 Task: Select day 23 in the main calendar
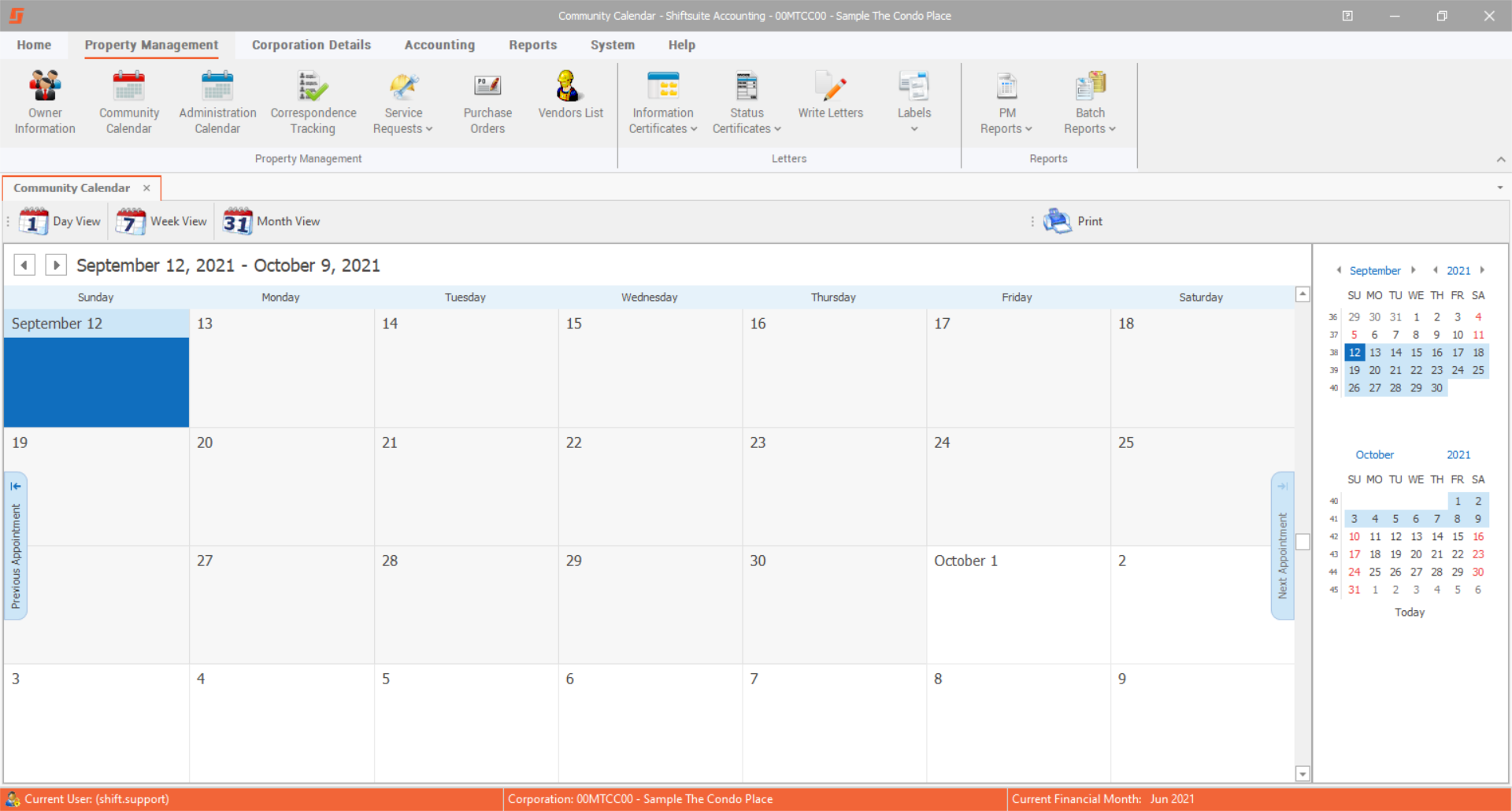coord(834,487)
